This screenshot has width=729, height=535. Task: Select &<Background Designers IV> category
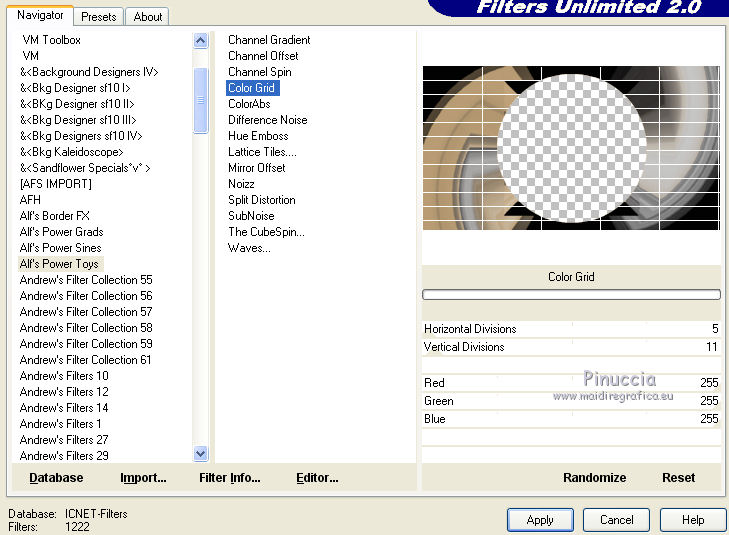89,72
